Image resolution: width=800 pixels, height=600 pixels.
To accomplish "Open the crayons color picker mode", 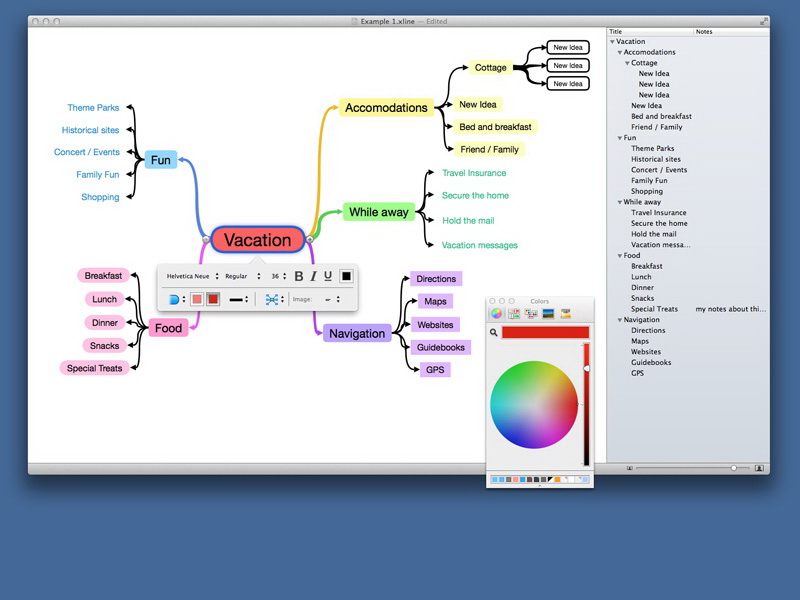I will [565, 314].
